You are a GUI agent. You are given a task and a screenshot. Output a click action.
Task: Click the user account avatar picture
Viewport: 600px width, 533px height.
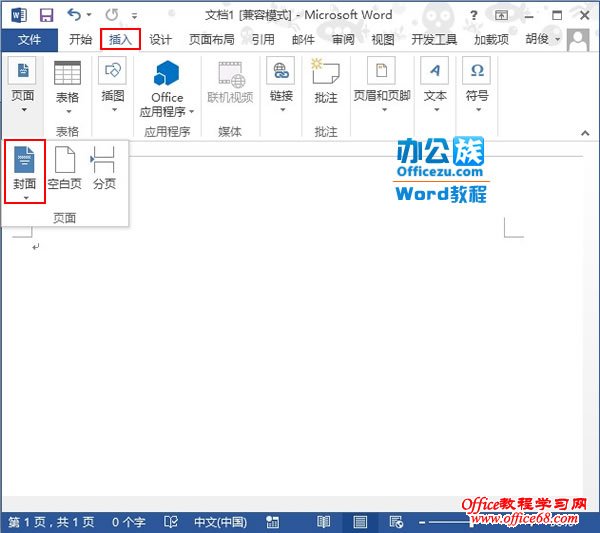578,40
